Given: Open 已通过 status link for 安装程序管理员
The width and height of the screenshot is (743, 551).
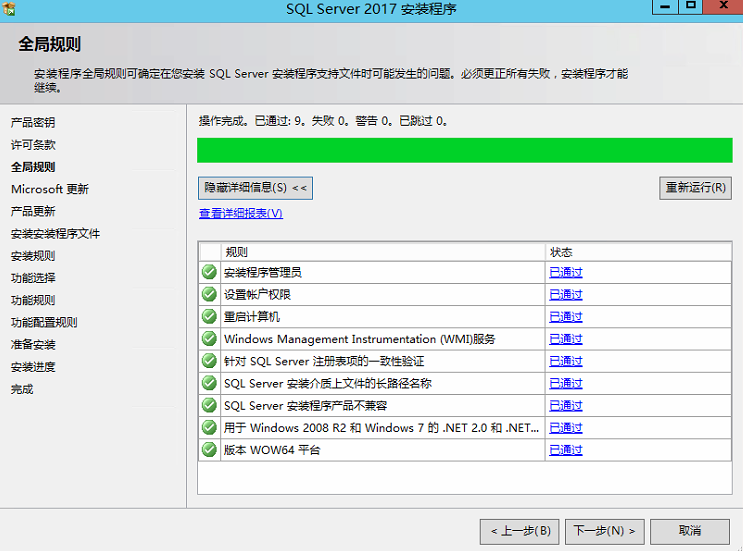Looking at the screenshot, I should [566, 272].
